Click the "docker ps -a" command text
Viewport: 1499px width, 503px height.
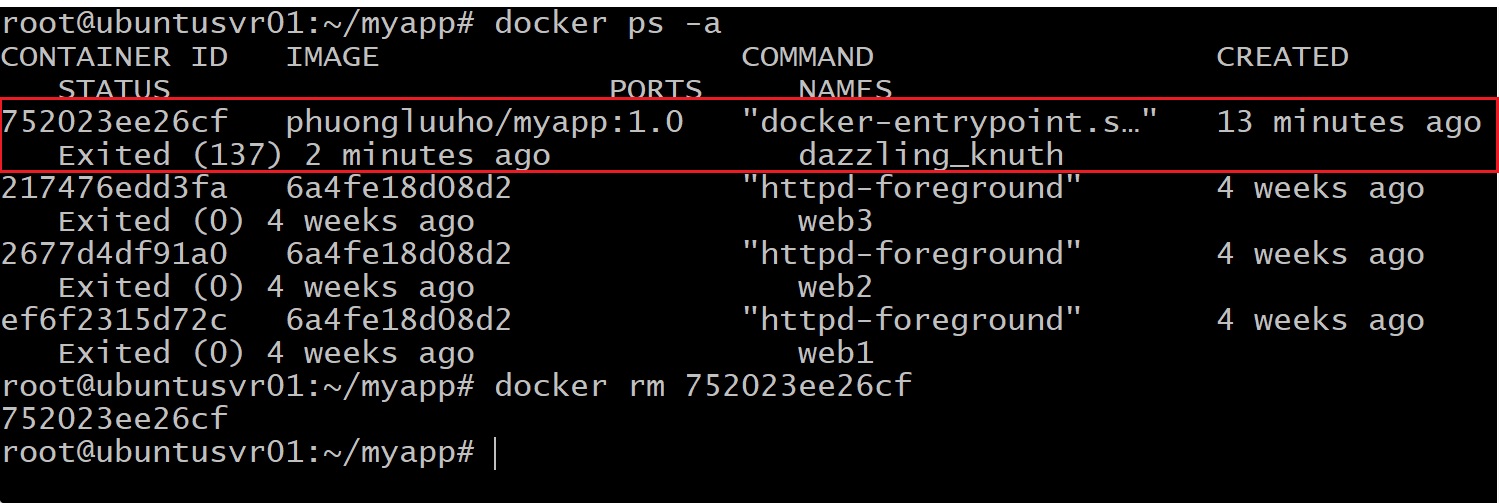click(x=607, y=23)
